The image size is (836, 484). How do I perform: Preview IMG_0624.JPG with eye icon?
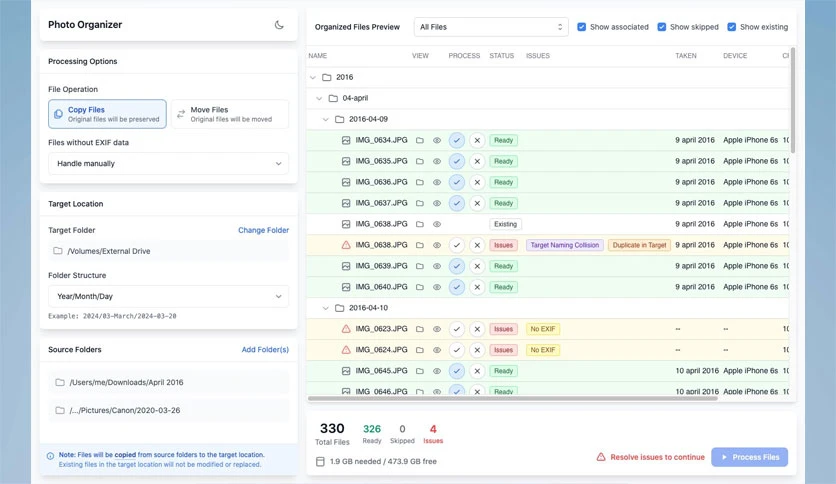click(x=437, y=350)
